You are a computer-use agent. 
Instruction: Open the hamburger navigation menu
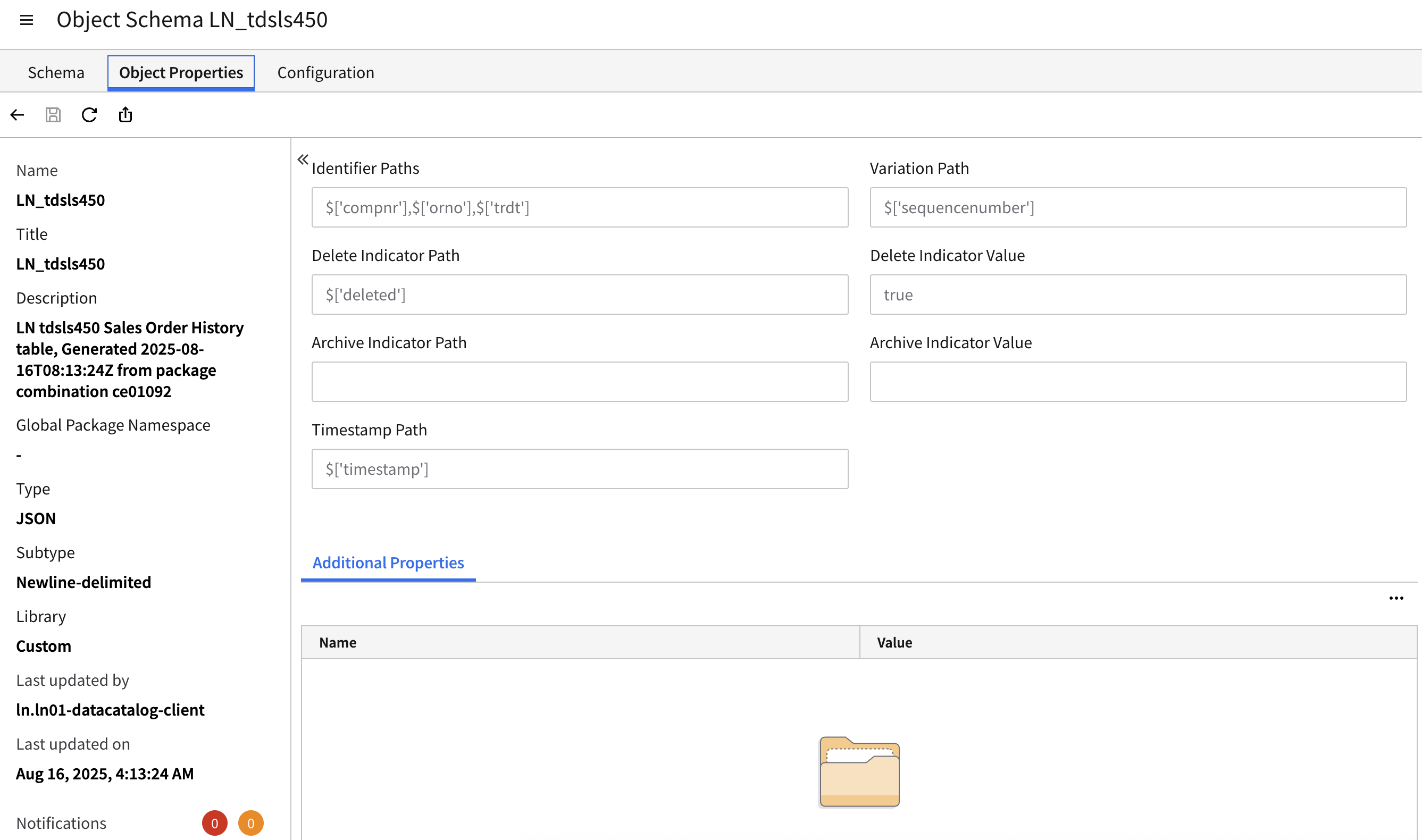[x=26, y=20]
